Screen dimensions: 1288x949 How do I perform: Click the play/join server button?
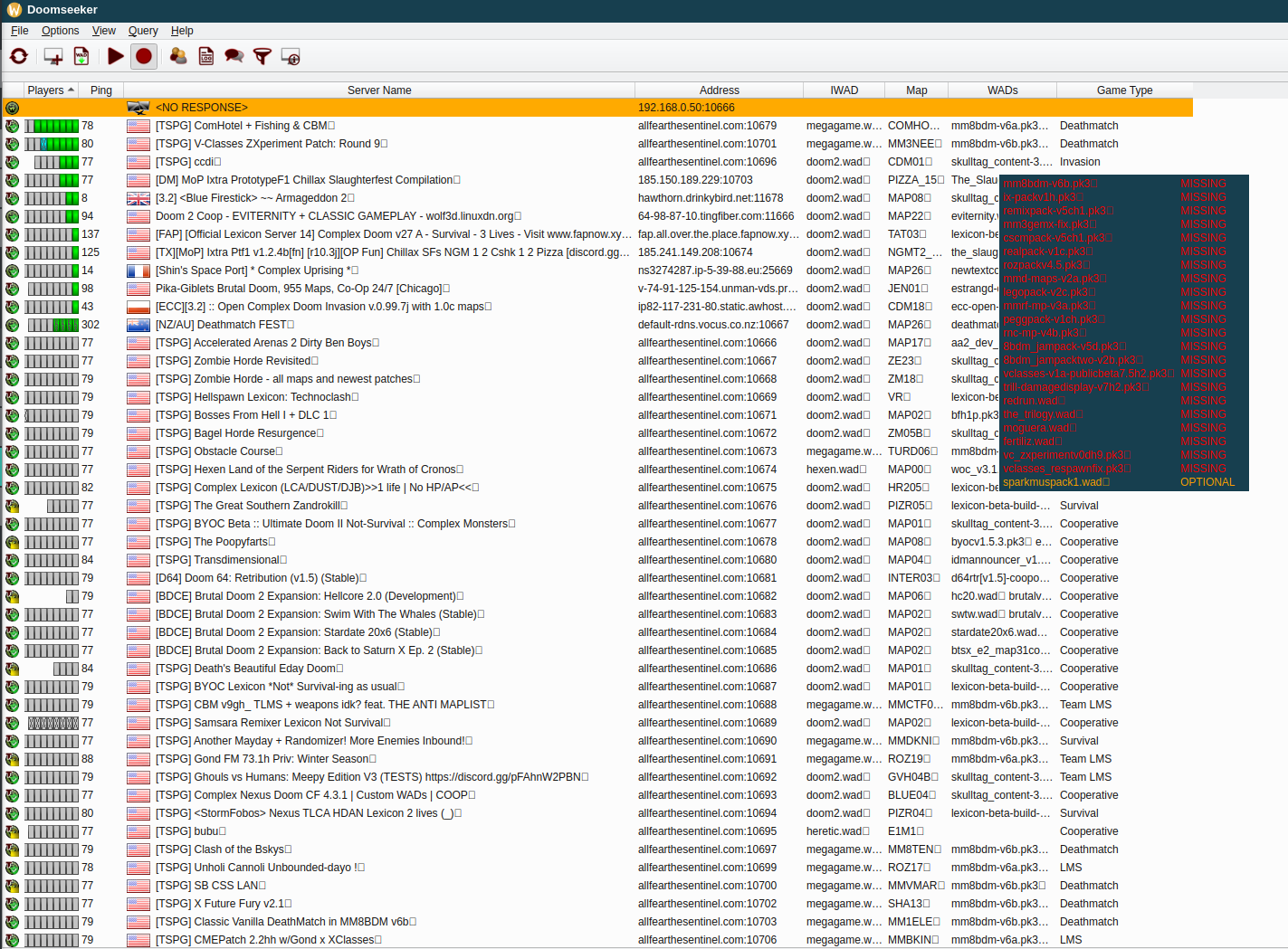(115, 56)
